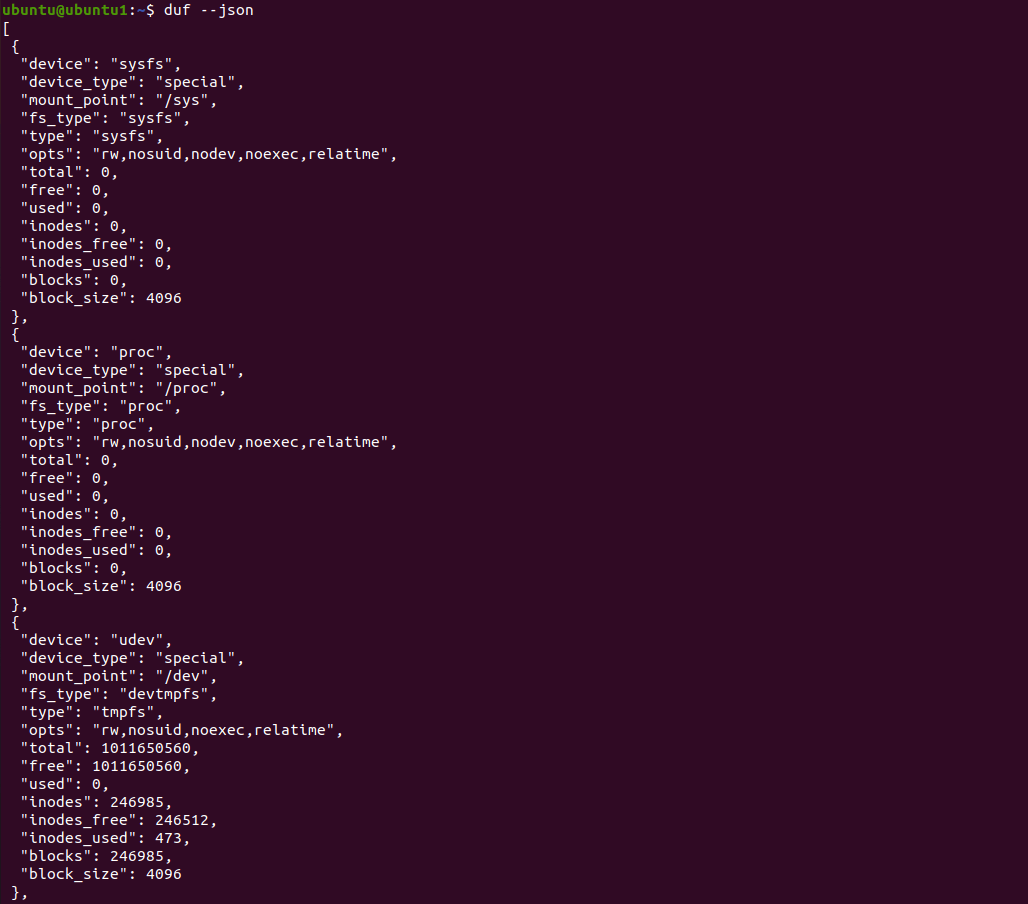
Task: Click first "rw,nosuid,nodev,noexec,relatime" opts string
Action: pos(240,154)
